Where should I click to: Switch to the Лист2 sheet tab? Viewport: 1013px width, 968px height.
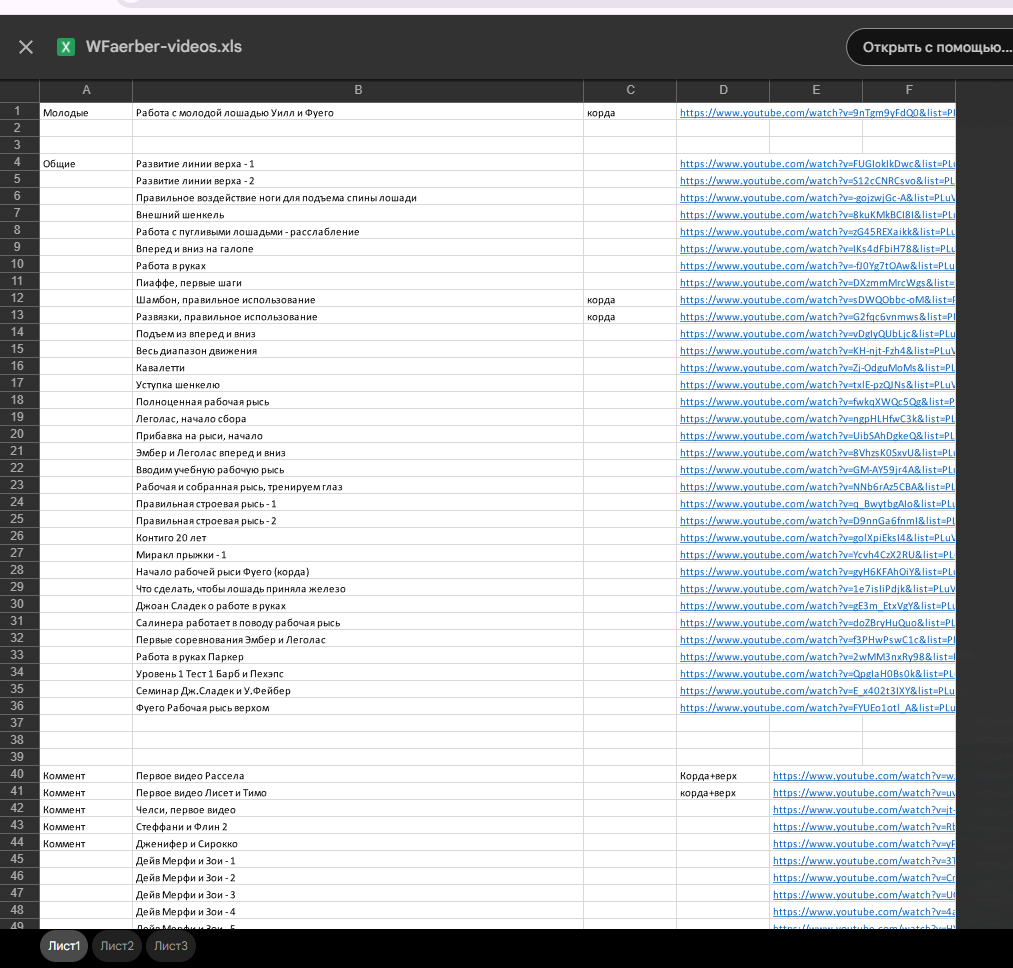[117, 946]
